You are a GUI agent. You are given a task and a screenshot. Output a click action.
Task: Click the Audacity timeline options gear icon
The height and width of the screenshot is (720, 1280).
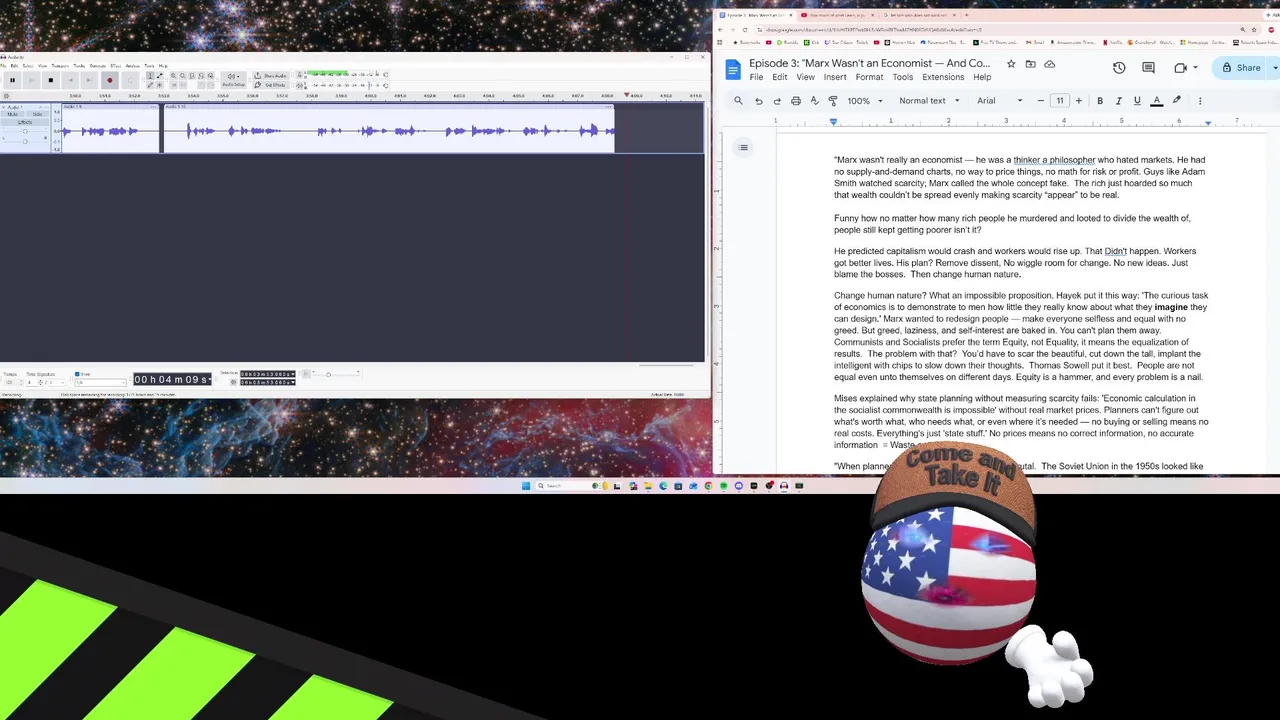tap(6, 96)
